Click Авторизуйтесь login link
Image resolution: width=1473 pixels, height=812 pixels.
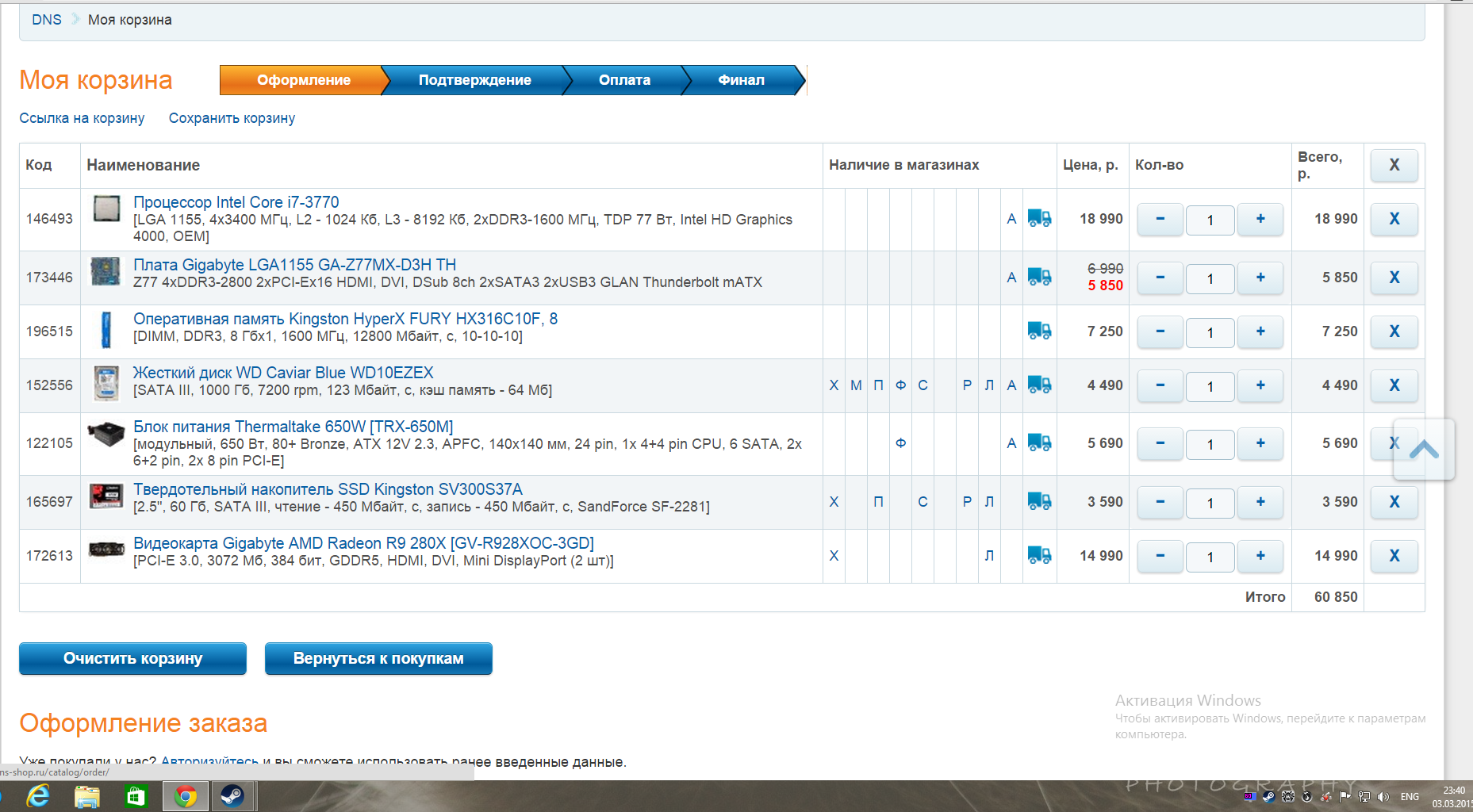point(209,761)
